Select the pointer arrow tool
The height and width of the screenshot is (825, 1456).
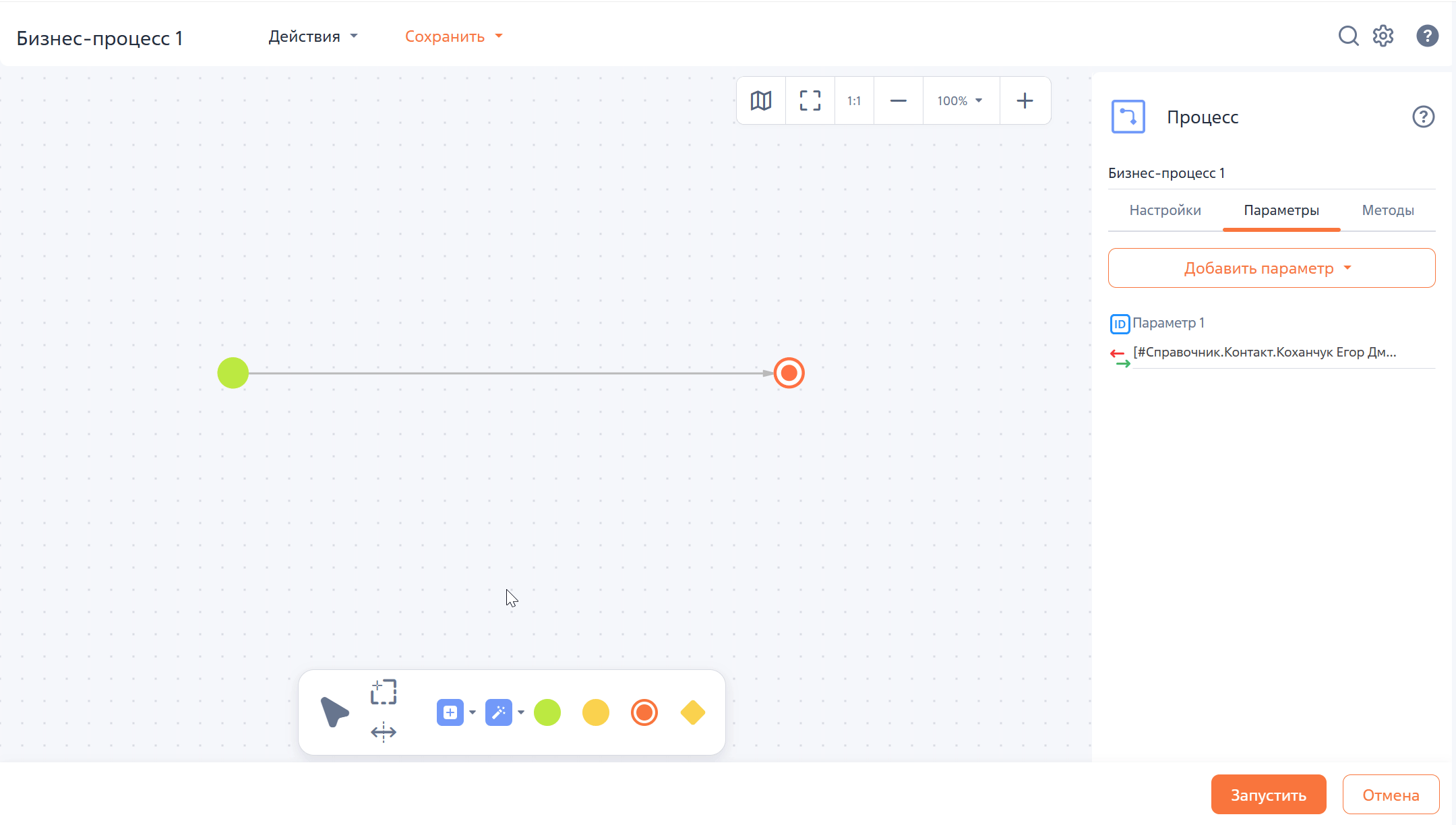click(334, 712)
